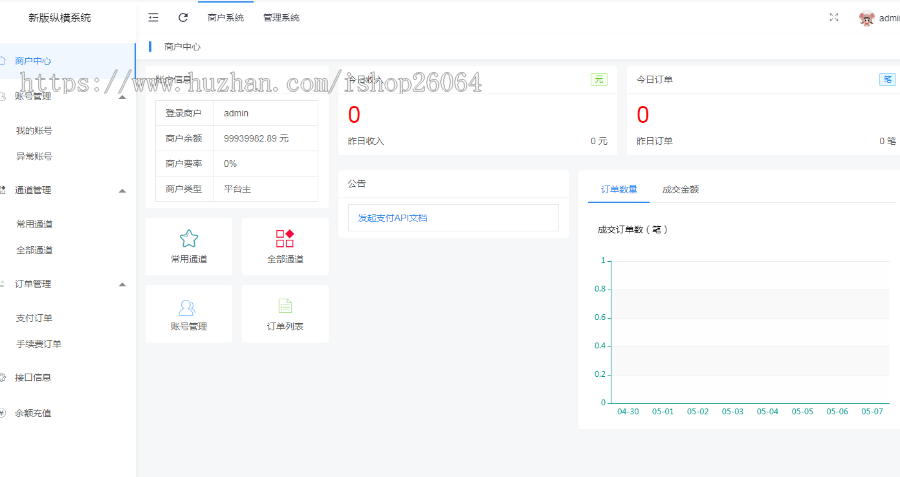The height and width of the screenshot is (477, 900).
Task: Click the 订单列表 shortcut card label
Action: pyautogui.click(x=285, y=326)
